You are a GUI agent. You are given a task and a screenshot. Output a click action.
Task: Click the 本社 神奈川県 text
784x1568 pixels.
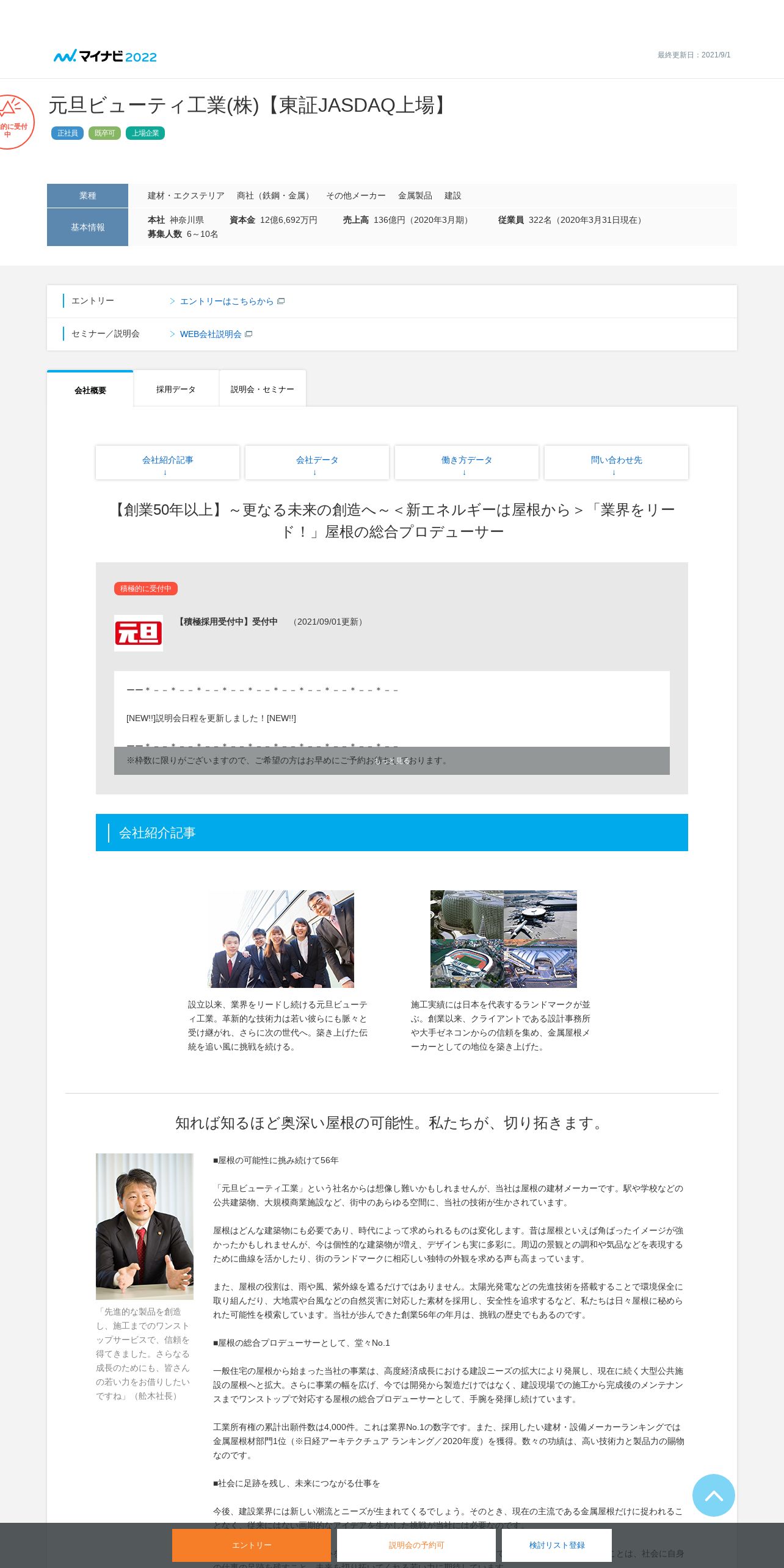176,220
